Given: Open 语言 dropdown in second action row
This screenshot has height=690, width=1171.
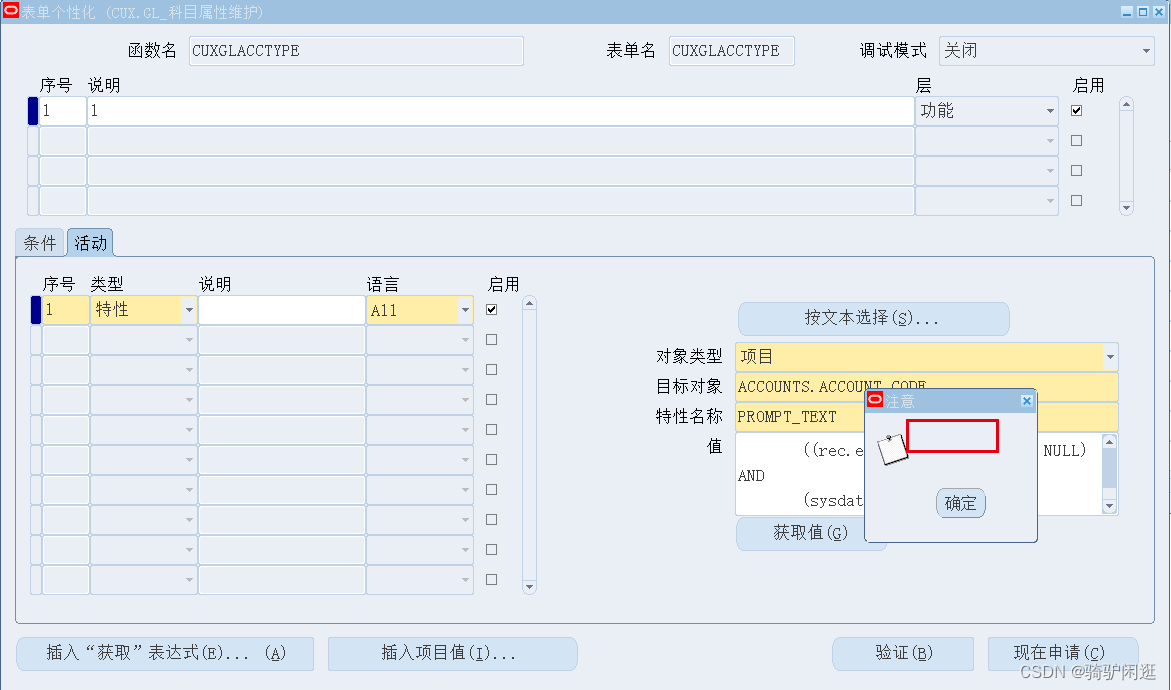Looking at the screenshot, I should point(465,340).
